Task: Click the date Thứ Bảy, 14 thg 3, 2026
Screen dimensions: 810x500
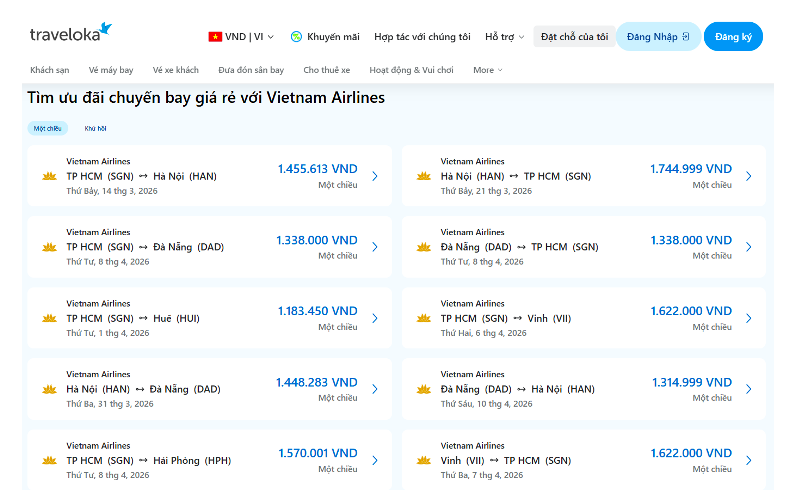Action: pos(112,191)
